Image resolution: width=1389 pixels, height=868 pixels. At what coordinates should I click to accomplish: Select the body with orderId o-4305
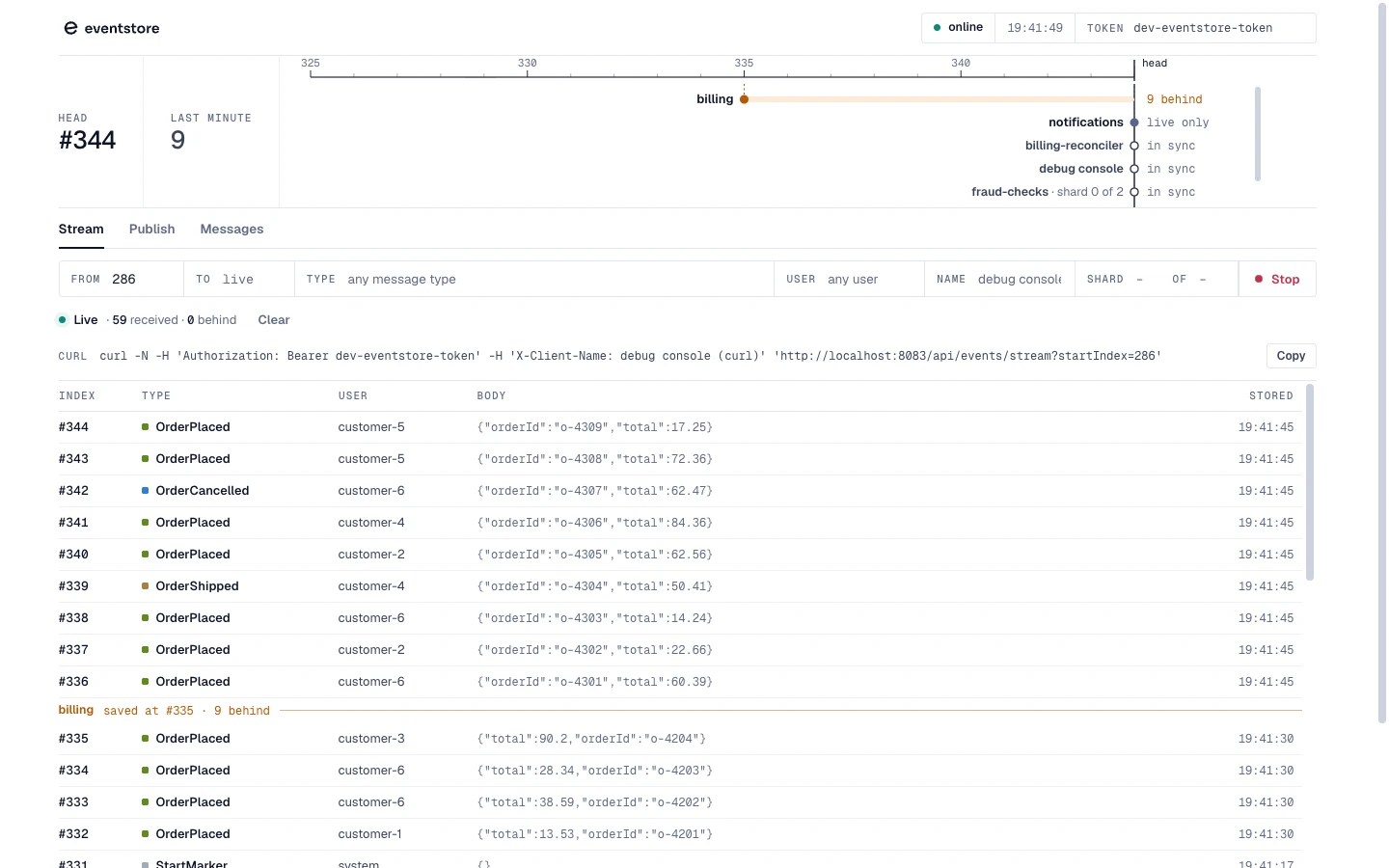(x=595, y=555)
